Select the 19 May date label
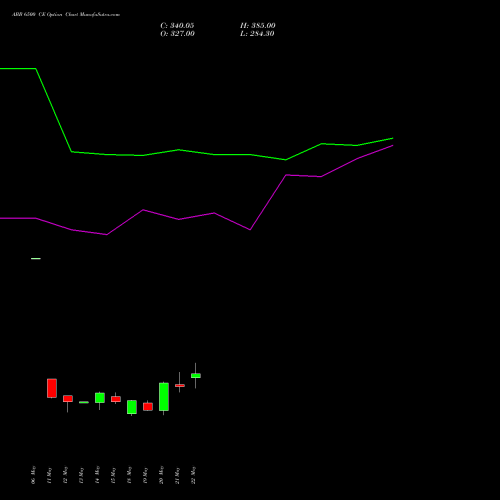This screenshot has width=500, height=500. (145, 475)
